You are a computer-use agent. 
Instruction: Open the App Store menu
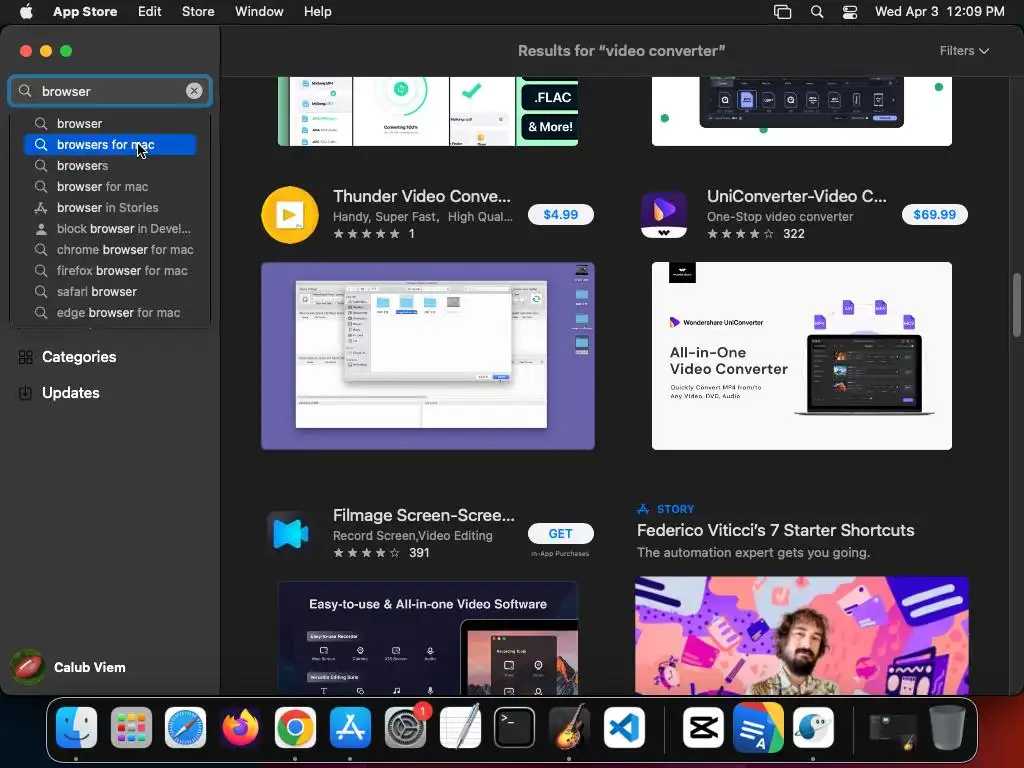(x=85, y=12)
